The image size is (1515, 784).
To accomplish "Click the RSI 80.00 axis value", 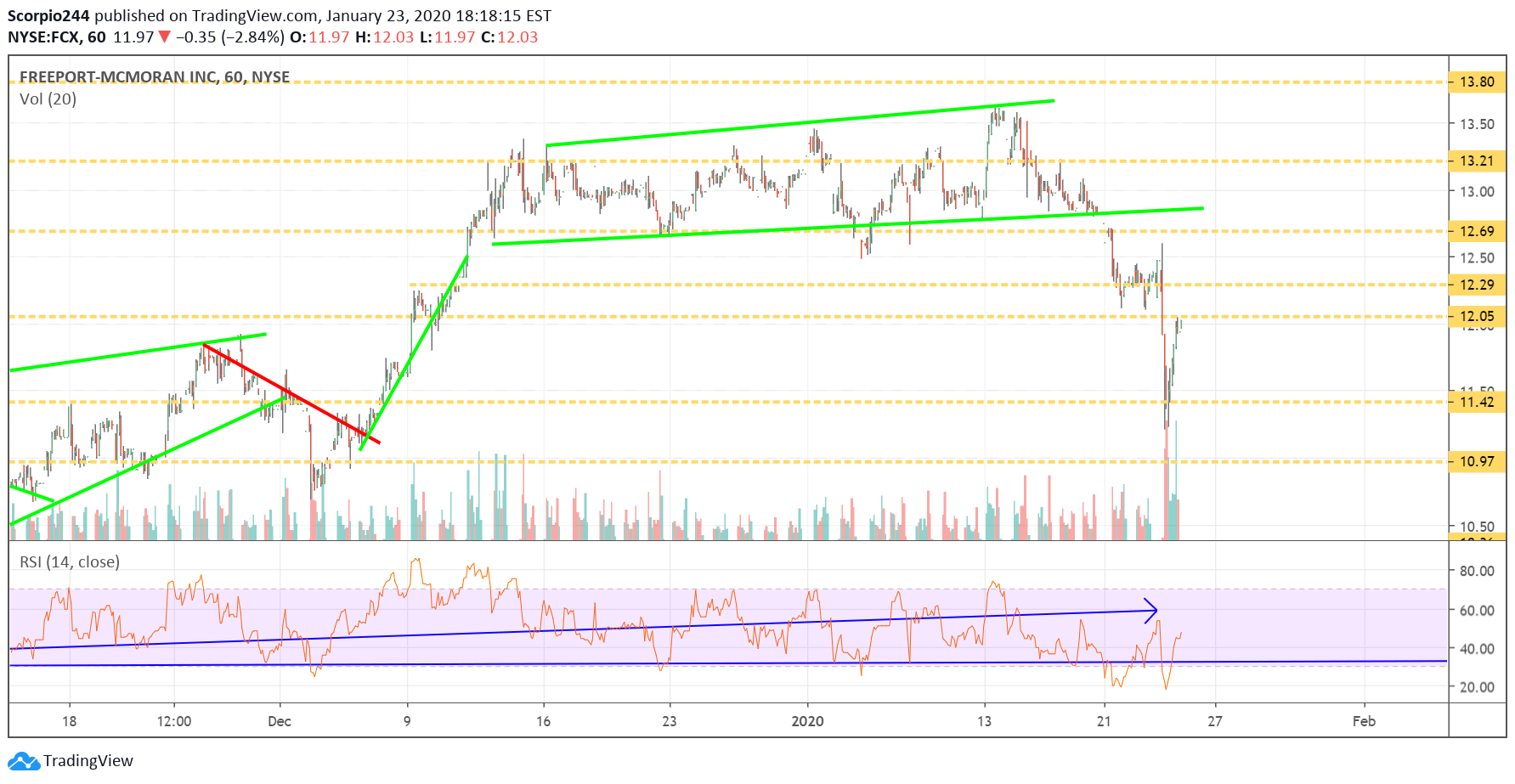I will (1477, 571).
